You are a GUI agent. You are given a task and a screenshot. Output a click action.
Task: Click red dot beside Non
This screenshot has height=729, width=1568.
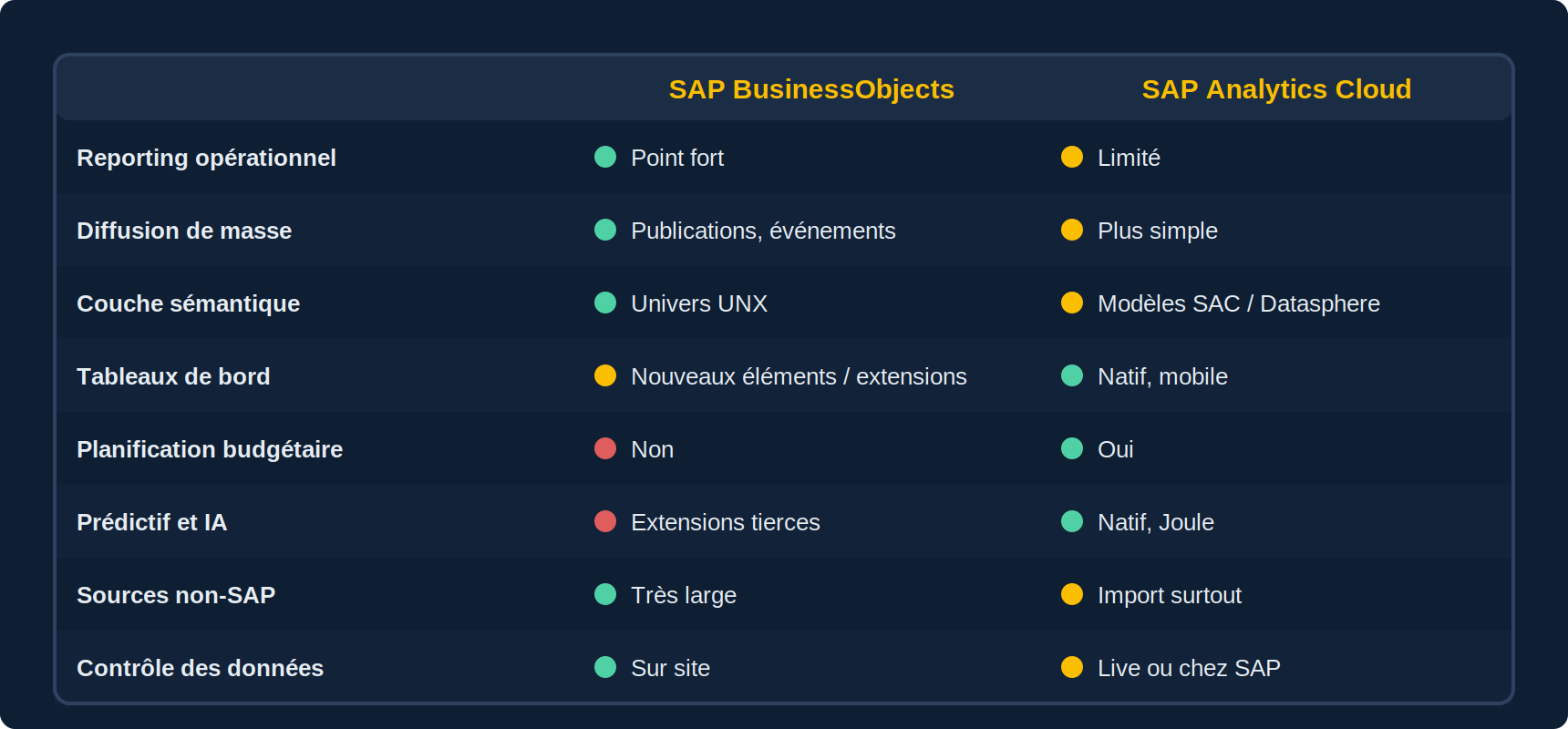point(605,448)
